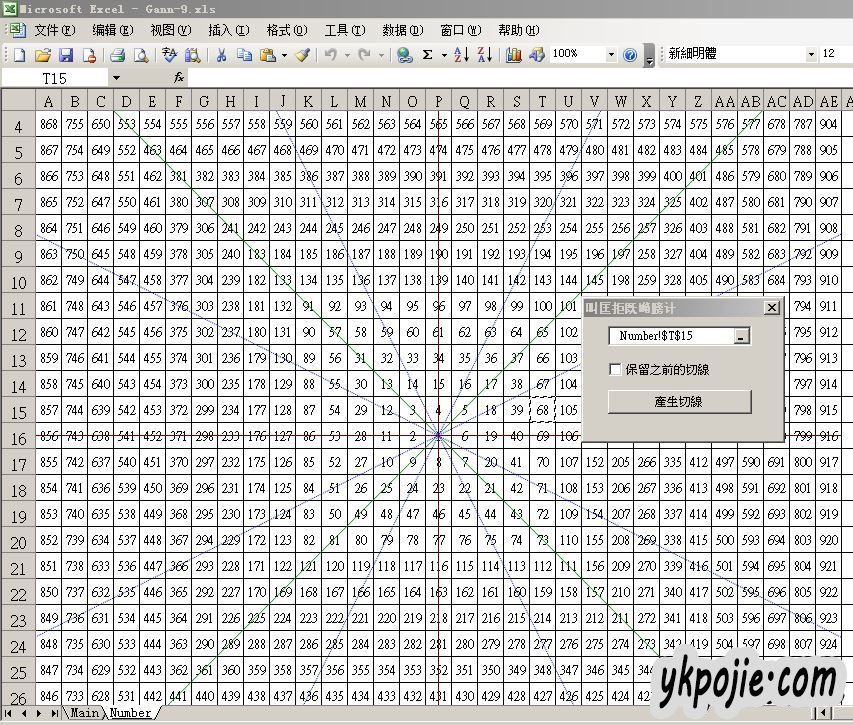
Task: Click the Save icon in toolbar
Action: [x=66, y=55]
